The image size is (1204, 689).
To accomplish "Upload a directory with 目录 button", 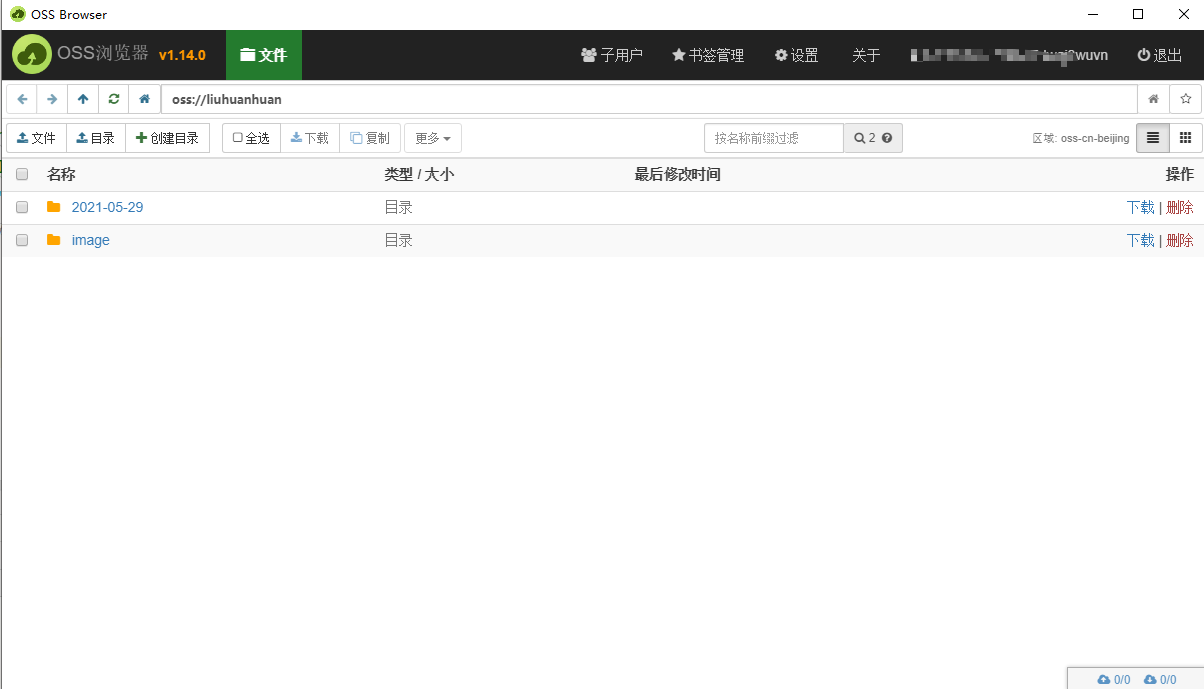I will (x=96, y=138).
